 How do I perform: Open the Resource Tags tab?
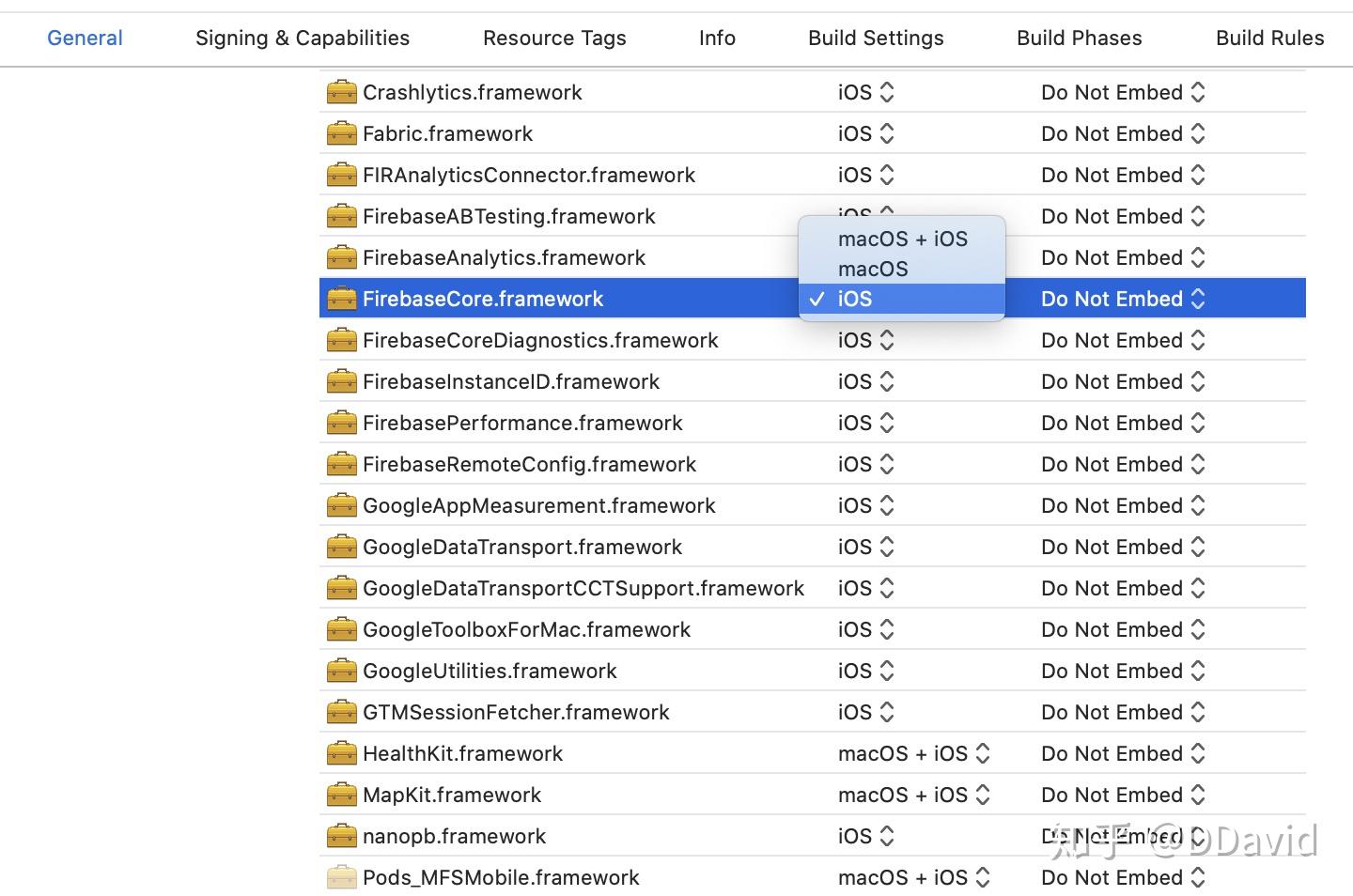(554, 38)
